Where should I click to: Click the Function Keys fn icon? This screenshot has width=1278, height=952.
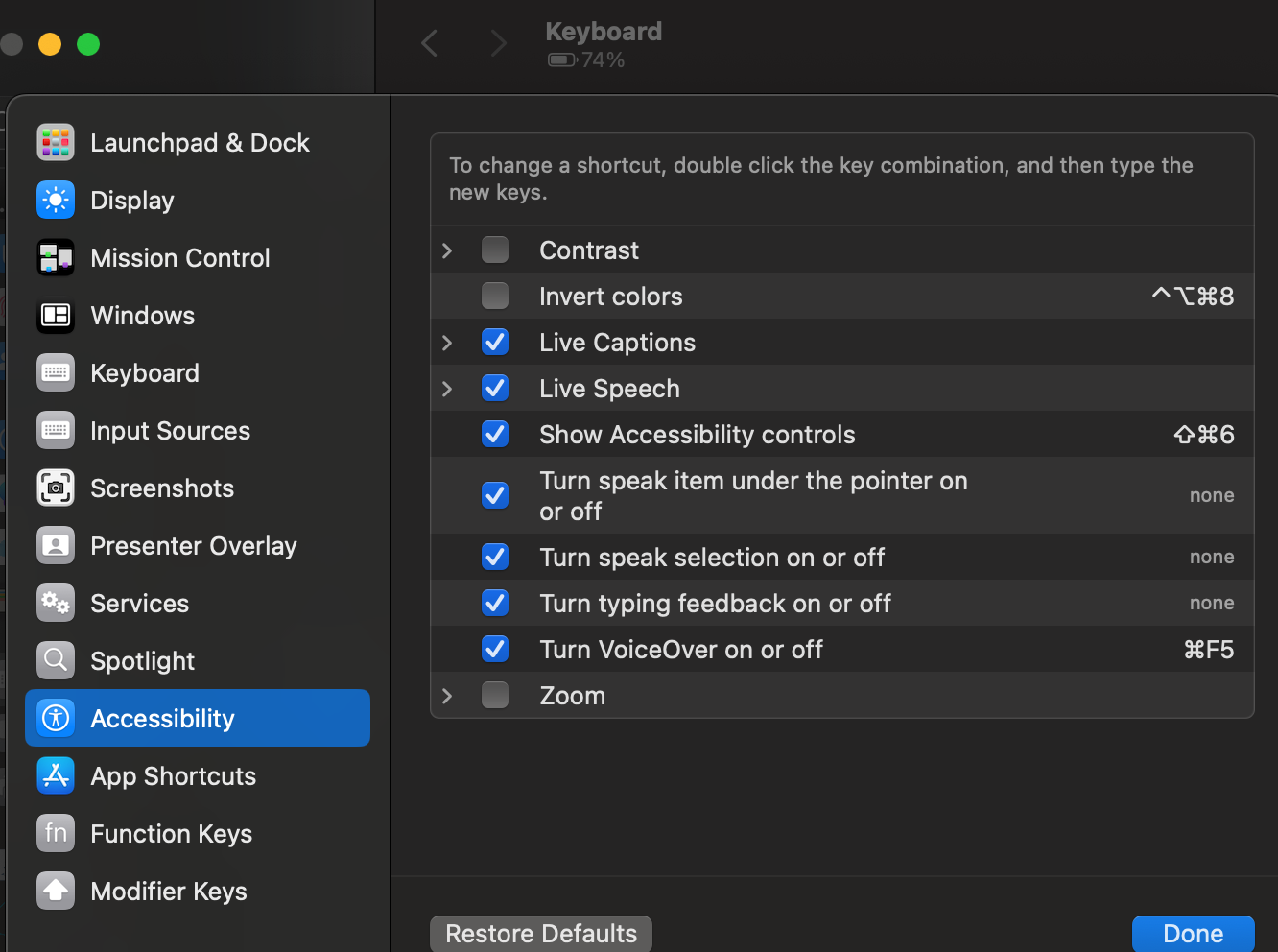[x=56, y=834]
